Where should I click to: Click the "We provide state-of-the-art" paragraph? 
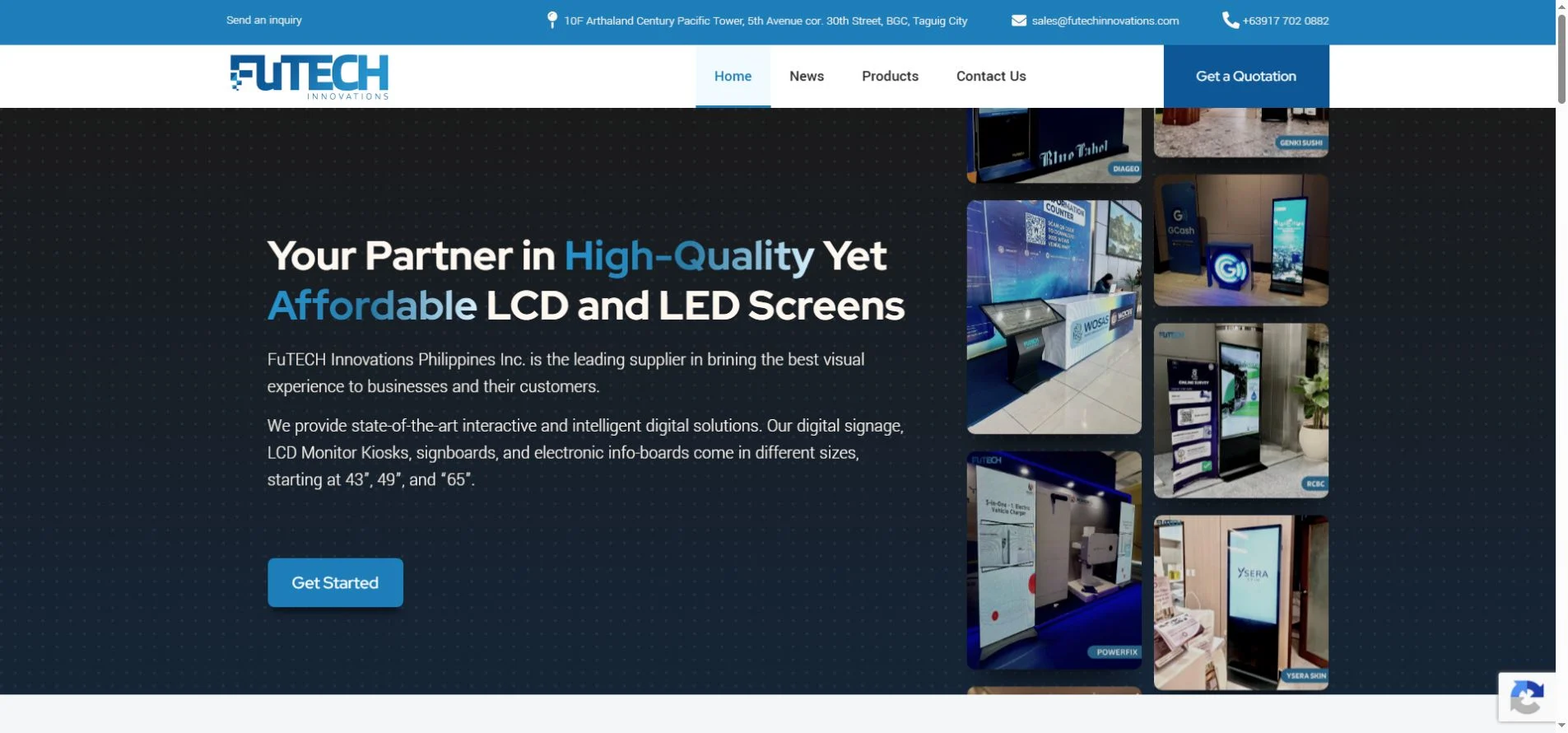(x=585, y=453)
